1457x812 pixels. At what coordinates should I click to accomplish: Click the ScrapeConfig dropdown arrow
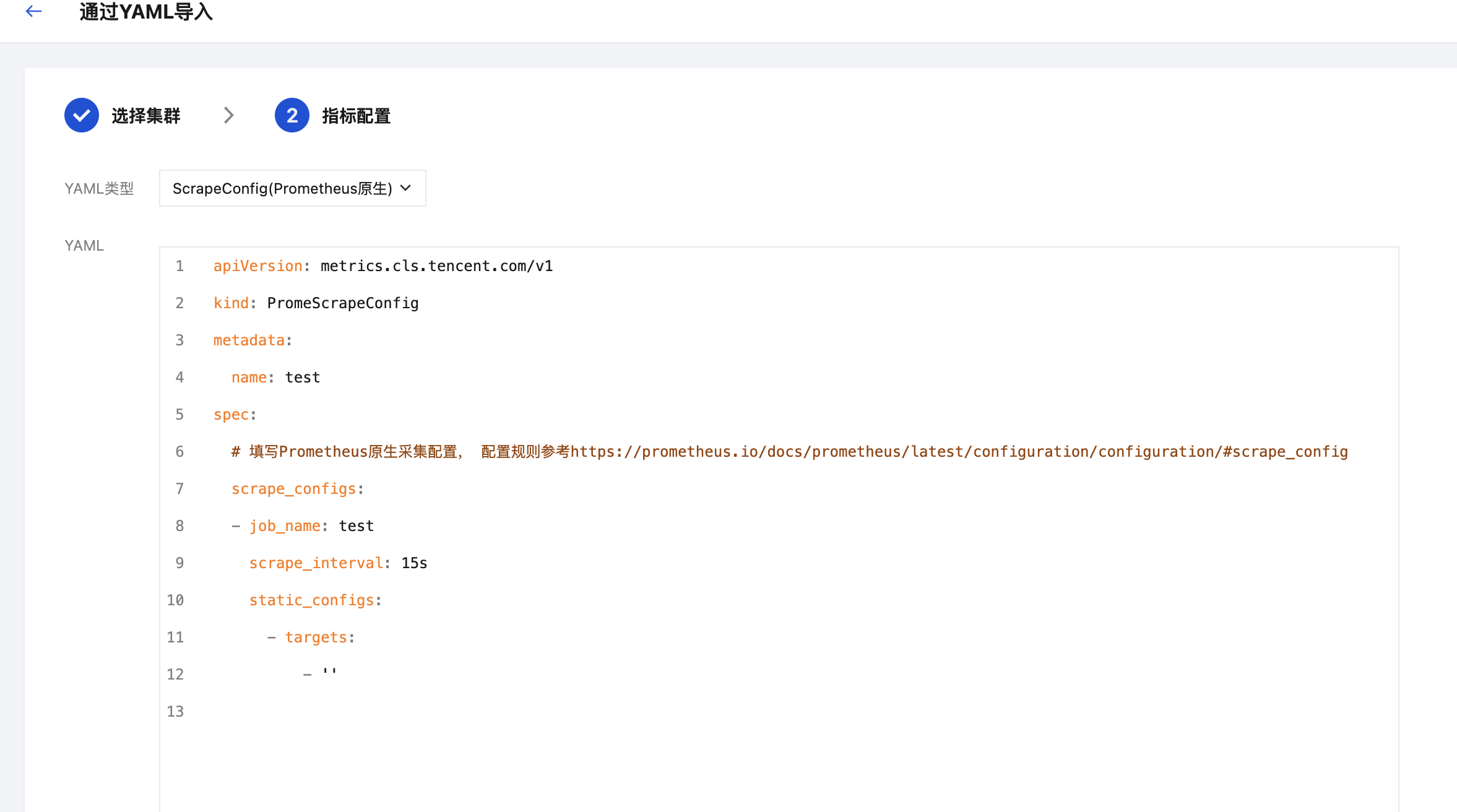click(x=406, y=188)
